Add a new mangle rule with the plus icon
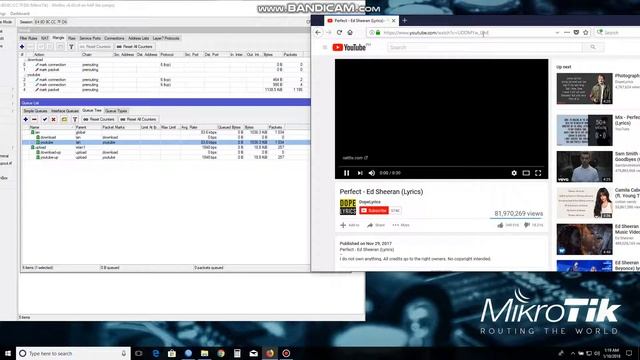Viewport: 640px width, 360px height. [22, 47]
